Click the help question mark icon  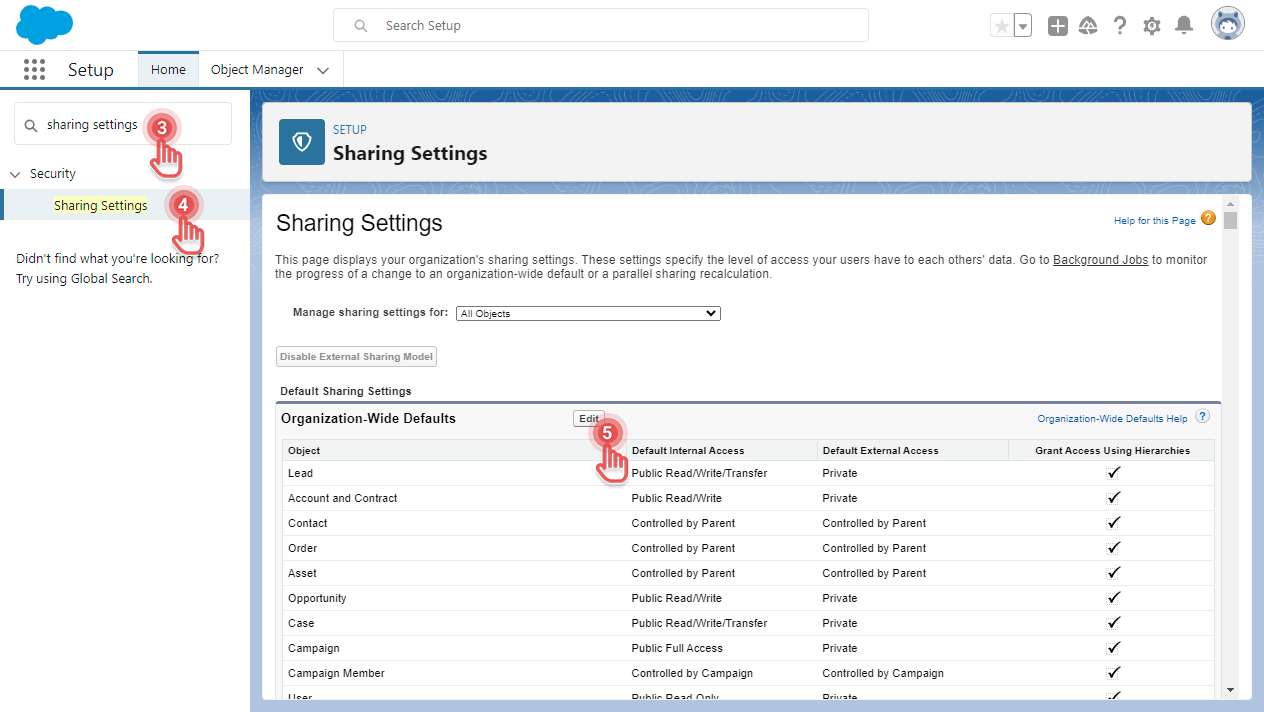[x=1120, y=25]
